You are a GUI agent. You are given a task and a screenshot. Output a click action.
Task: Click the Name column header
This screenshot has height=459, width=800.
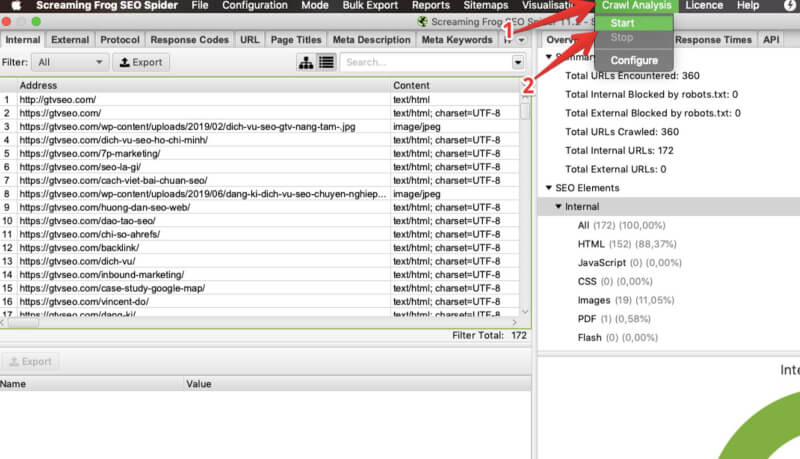coord(92,384)
